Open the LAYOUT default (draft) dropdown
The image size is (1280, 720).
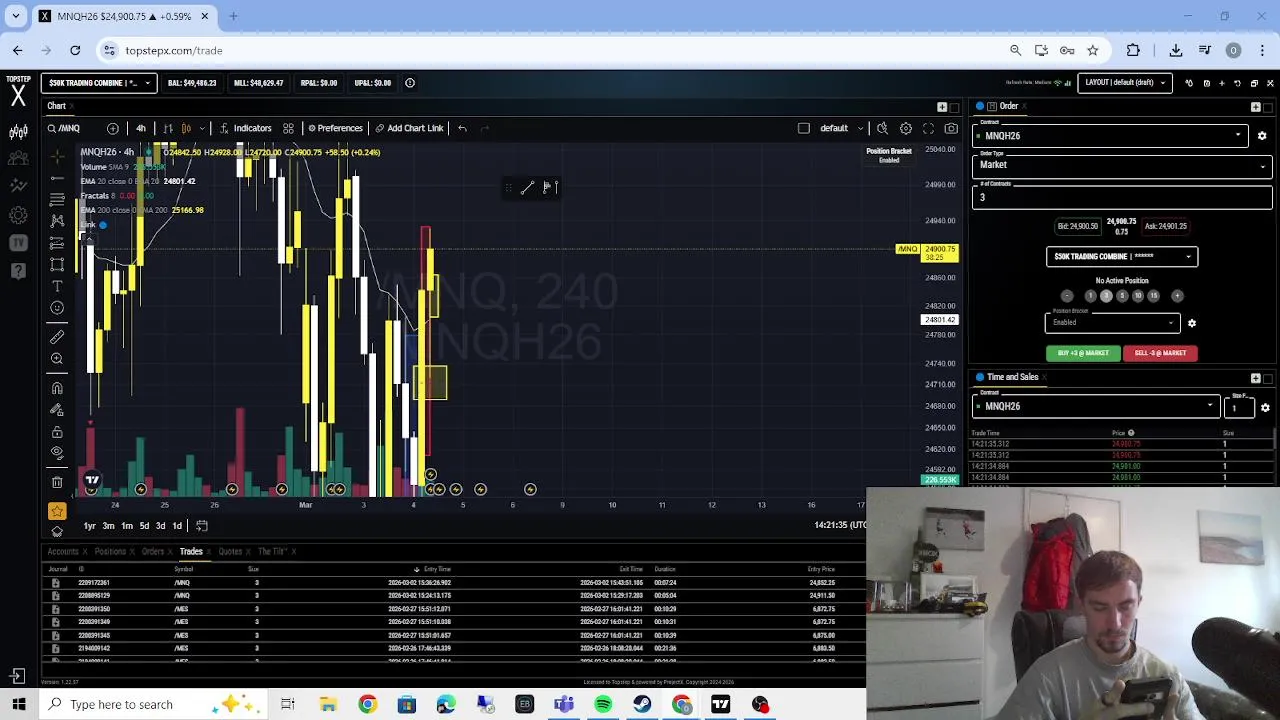[1125, 83]
